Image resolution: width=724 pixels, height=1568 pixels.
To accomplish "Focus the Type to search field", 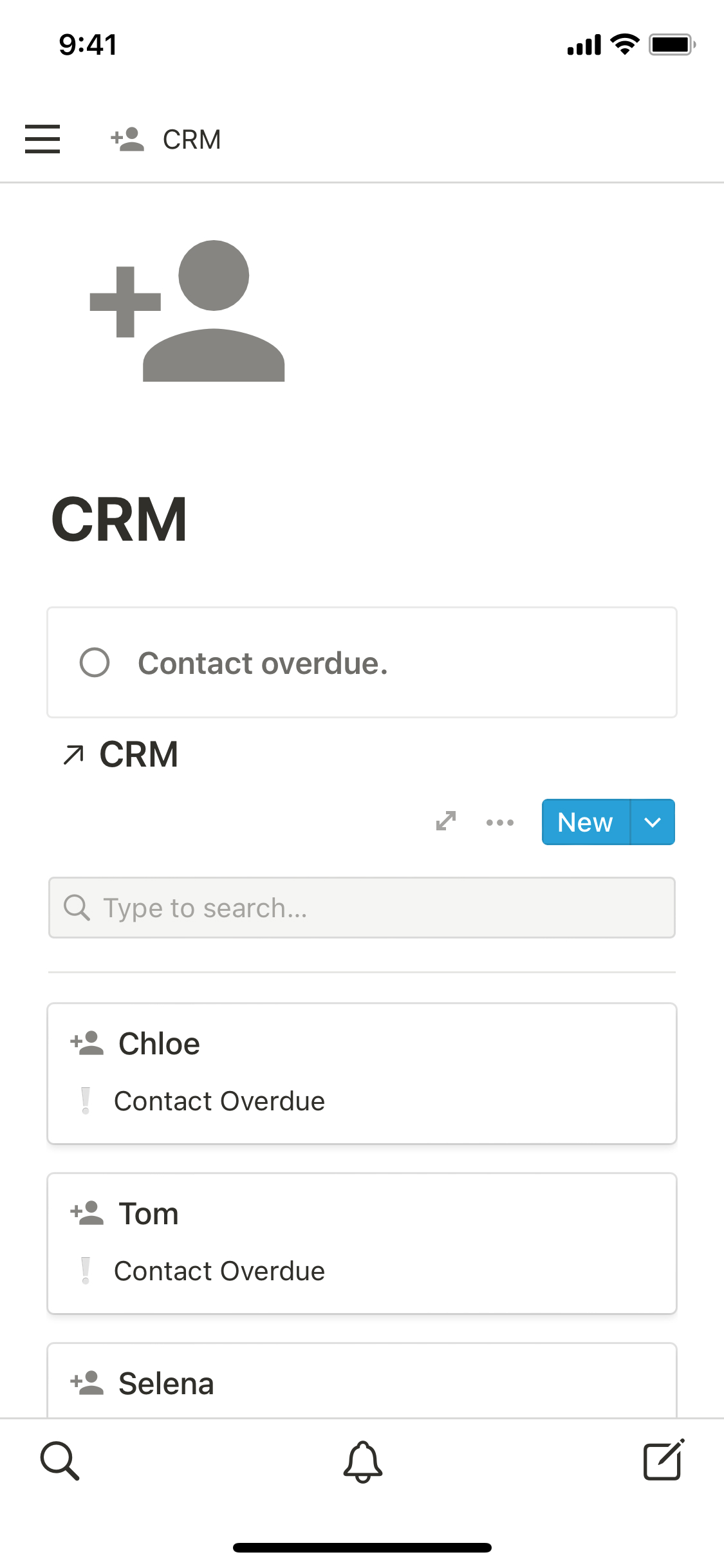I will (x=362, y=908).
